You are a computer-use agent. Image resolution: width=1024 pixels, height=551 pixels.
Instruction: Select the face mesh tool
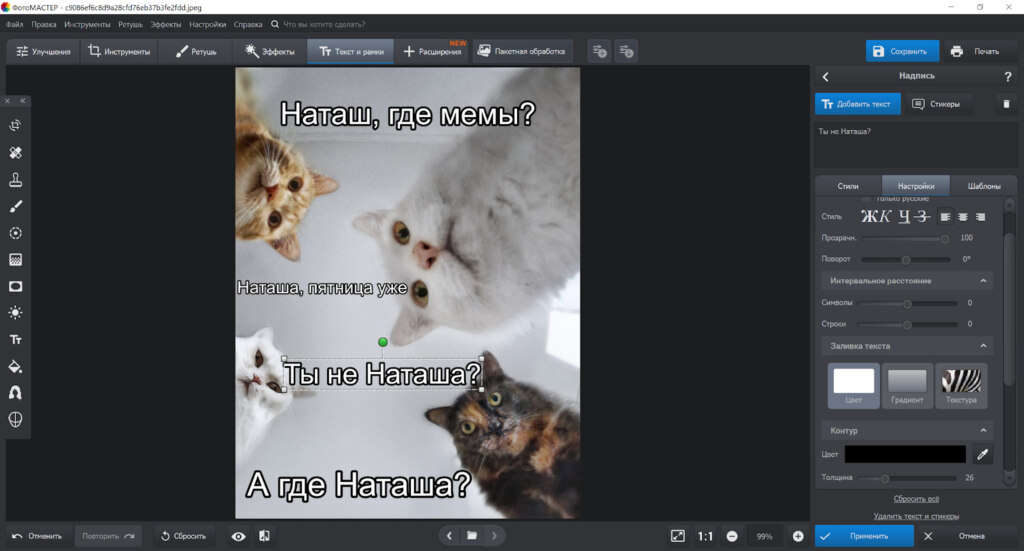coord(16,419)
